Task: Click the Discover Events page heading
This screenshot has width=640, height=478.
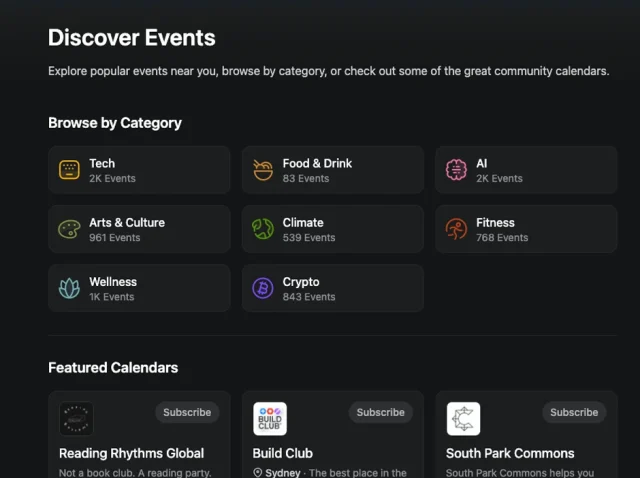Action: tap(131, 39)
